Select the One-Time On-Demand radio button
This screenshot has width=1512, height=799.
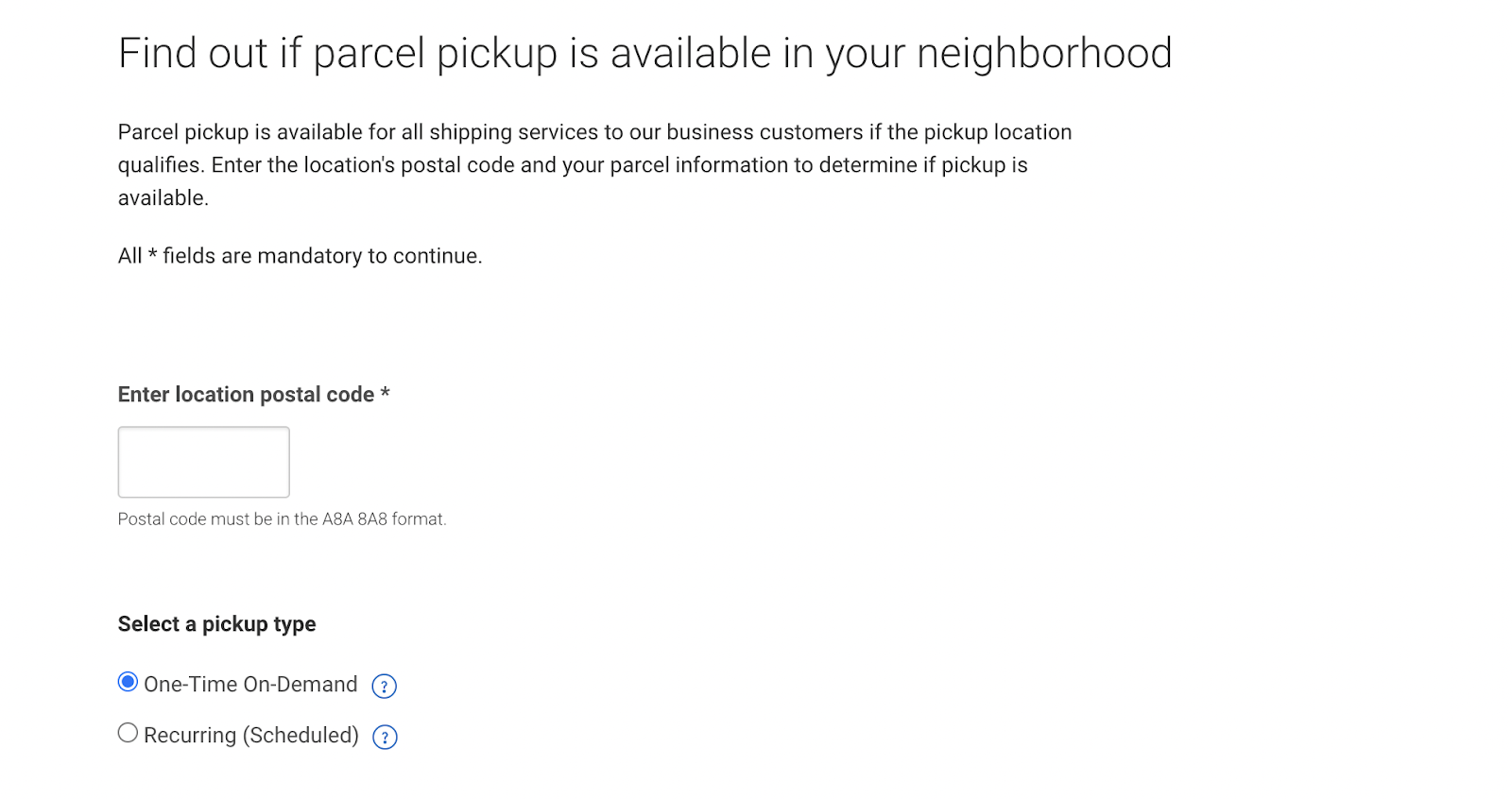[x=128, y=682]
